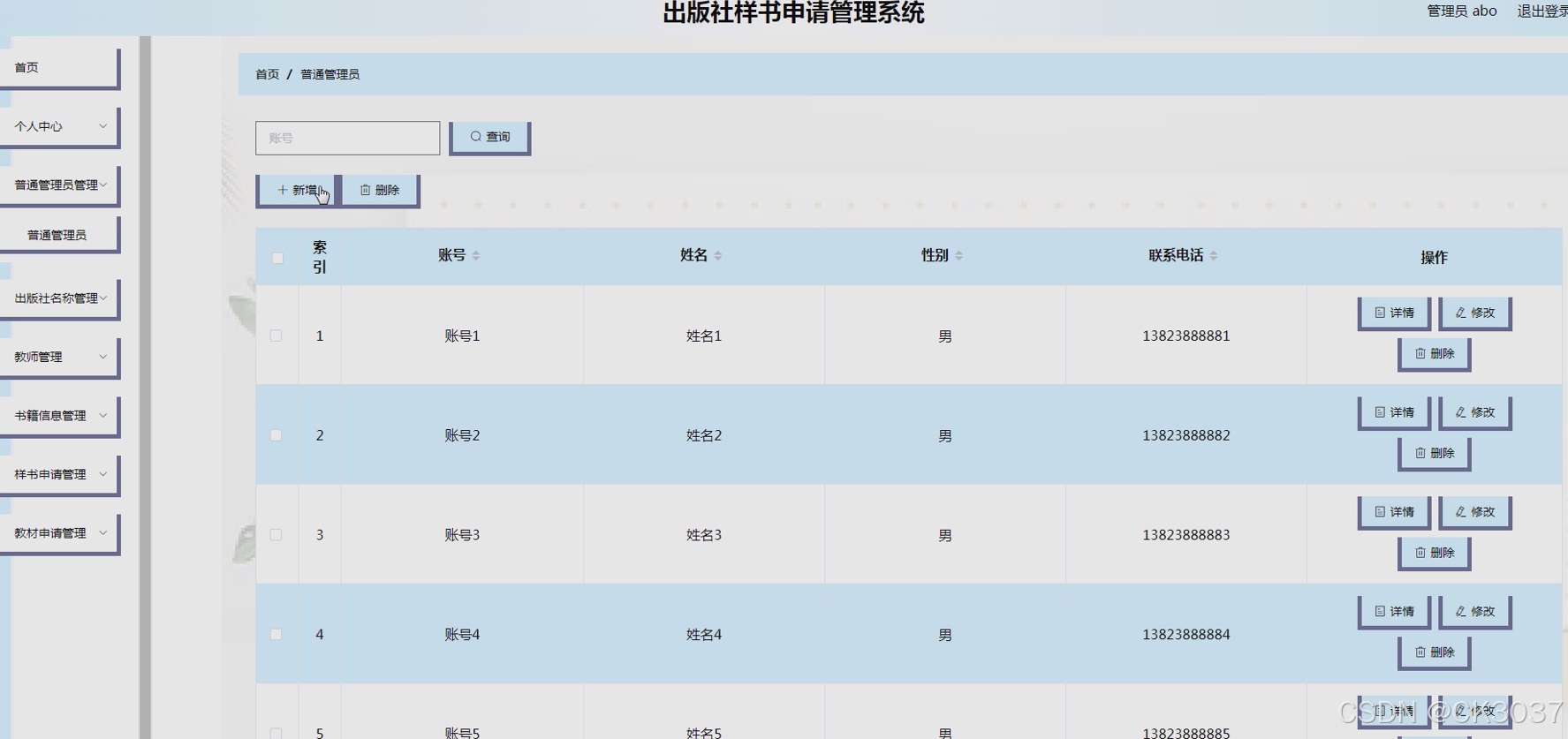The image size is (1568, 739).
Task: Click the 姓名2 cell
Action: [704, 435]
